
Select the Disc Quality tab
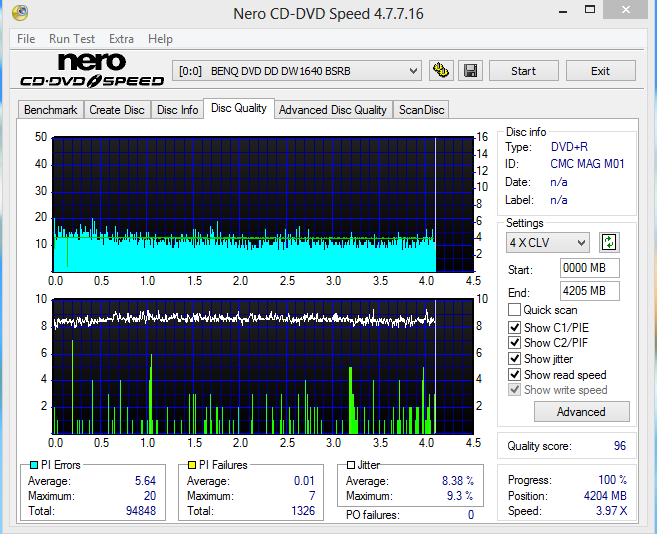239,108
